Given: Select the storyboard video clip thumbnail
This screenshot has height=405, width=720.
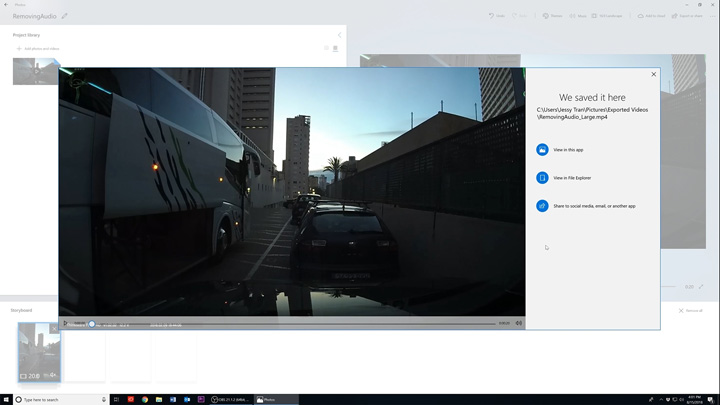Looking at the screenshot, I should 39,351.
